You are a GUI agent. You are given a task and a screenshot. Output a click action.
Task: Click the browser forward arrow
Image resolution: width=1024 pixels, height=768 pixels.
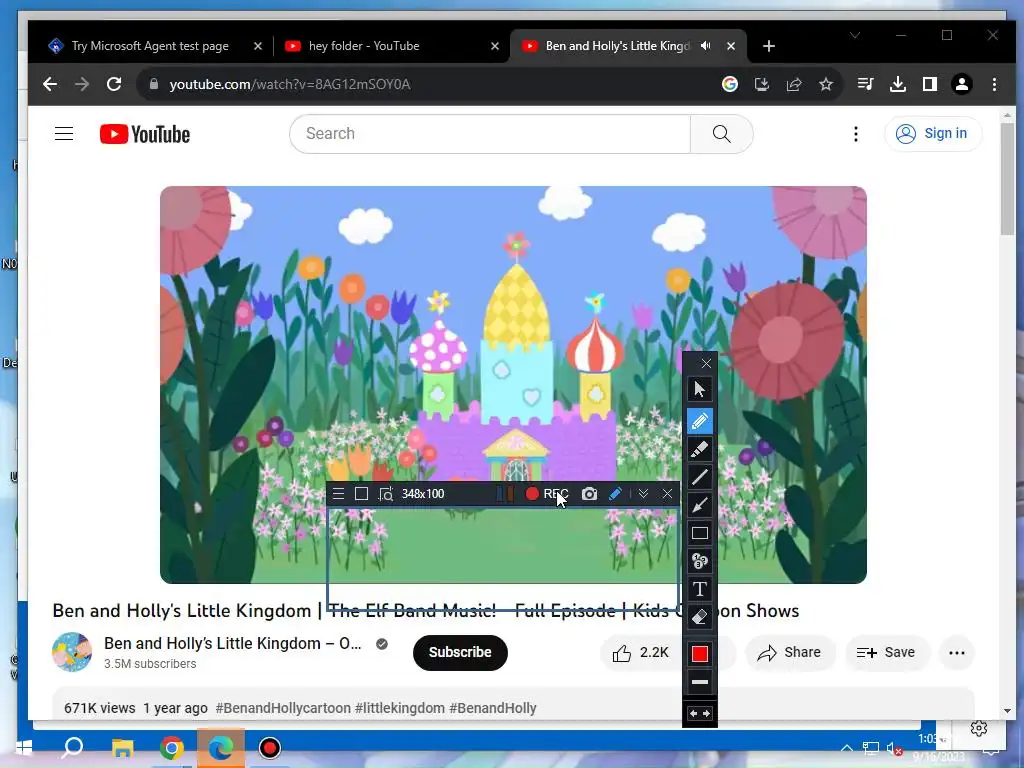82,84
